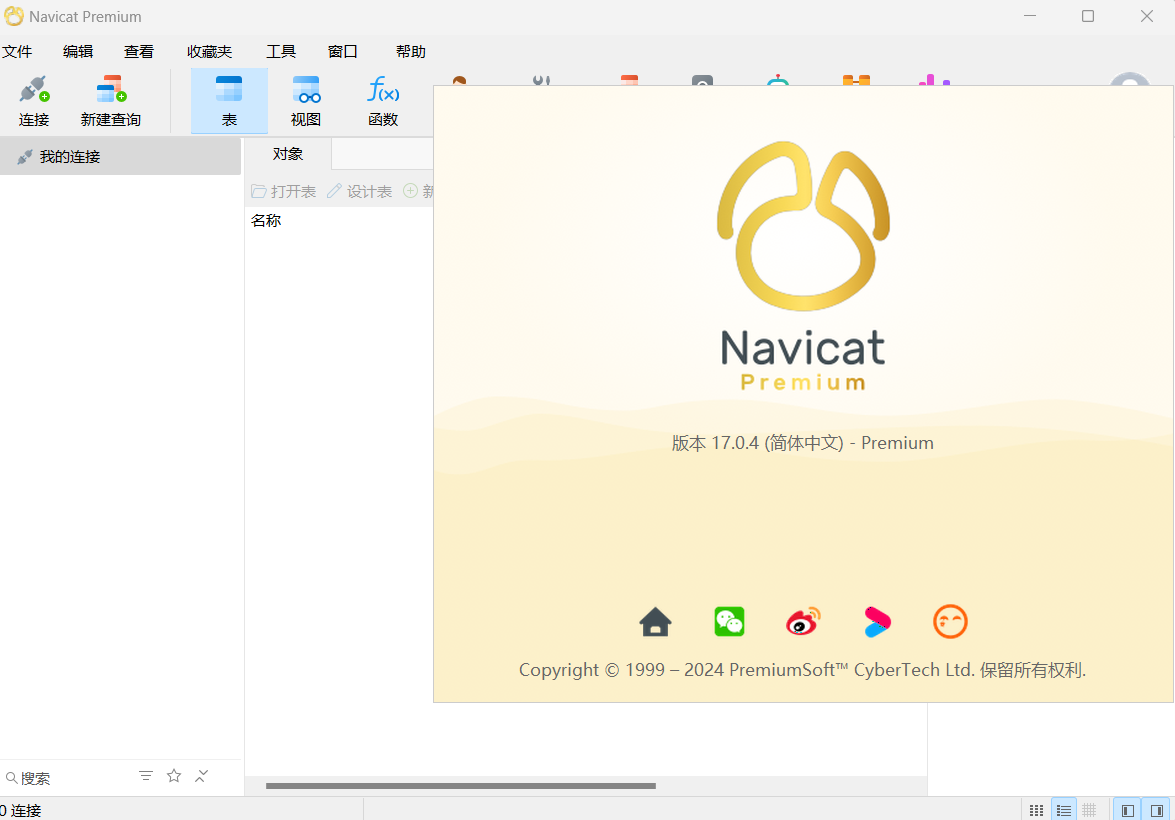Open the 窗口 window menu
The image size is (1175, 820).
coord(342,52)
